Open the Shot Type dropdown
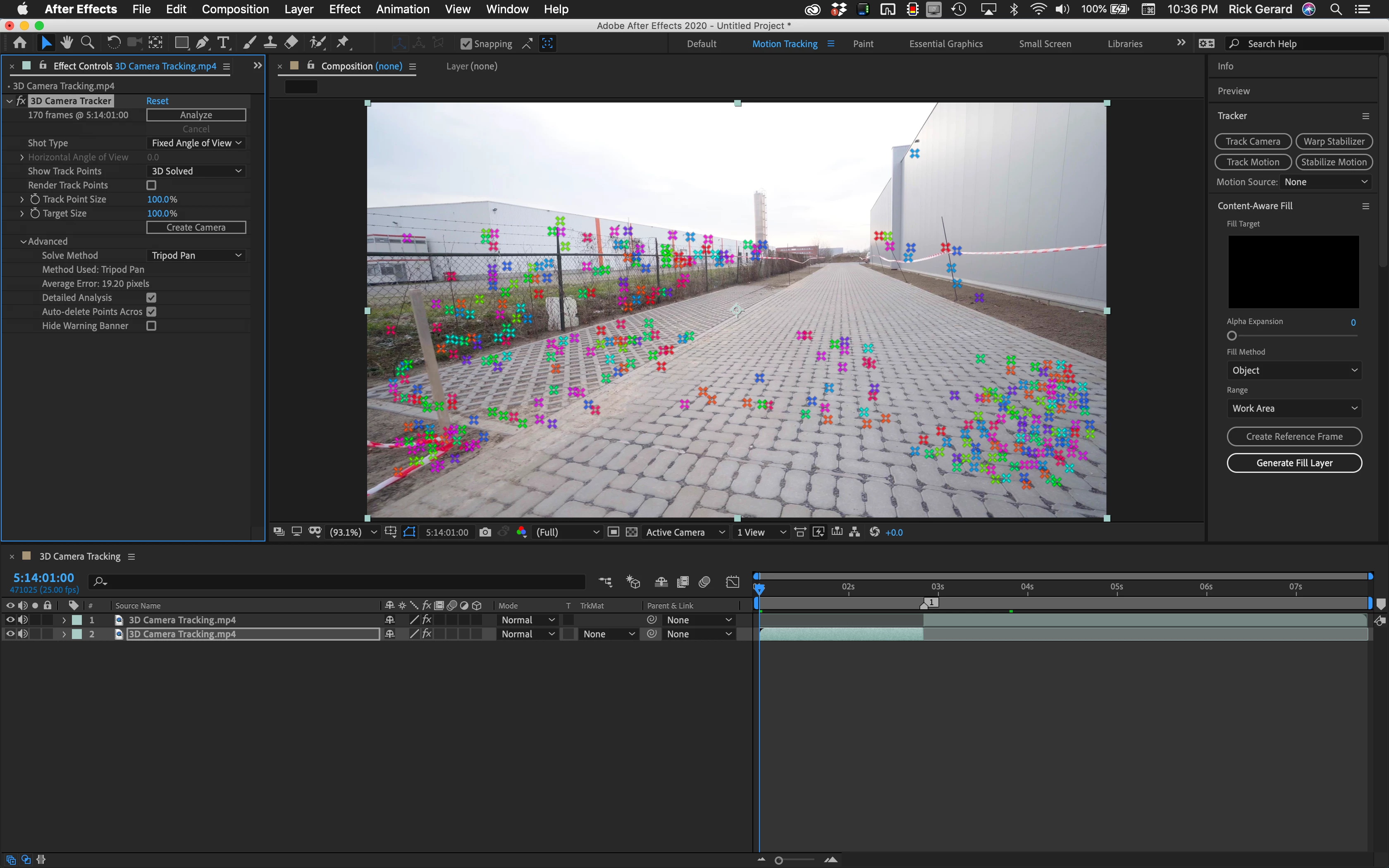 pyautogui.click(x=196, y=143)
